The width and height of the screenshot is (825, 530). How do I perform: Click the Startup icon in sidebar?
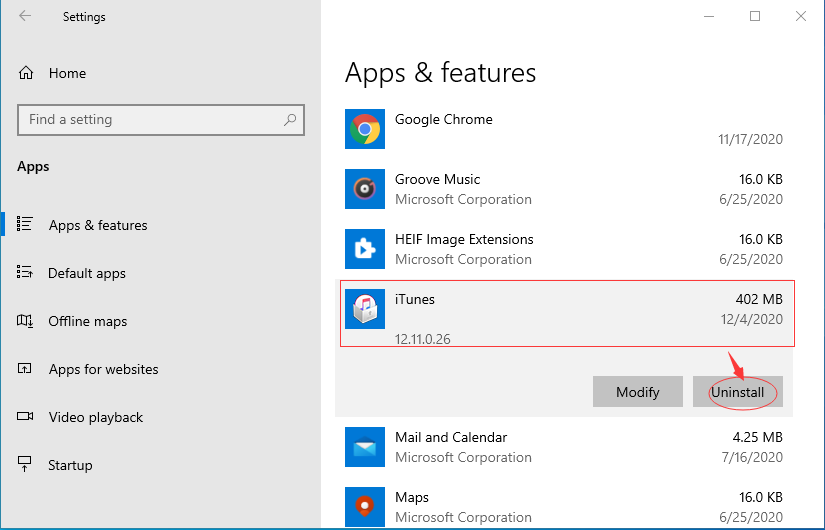pos(25,464)
